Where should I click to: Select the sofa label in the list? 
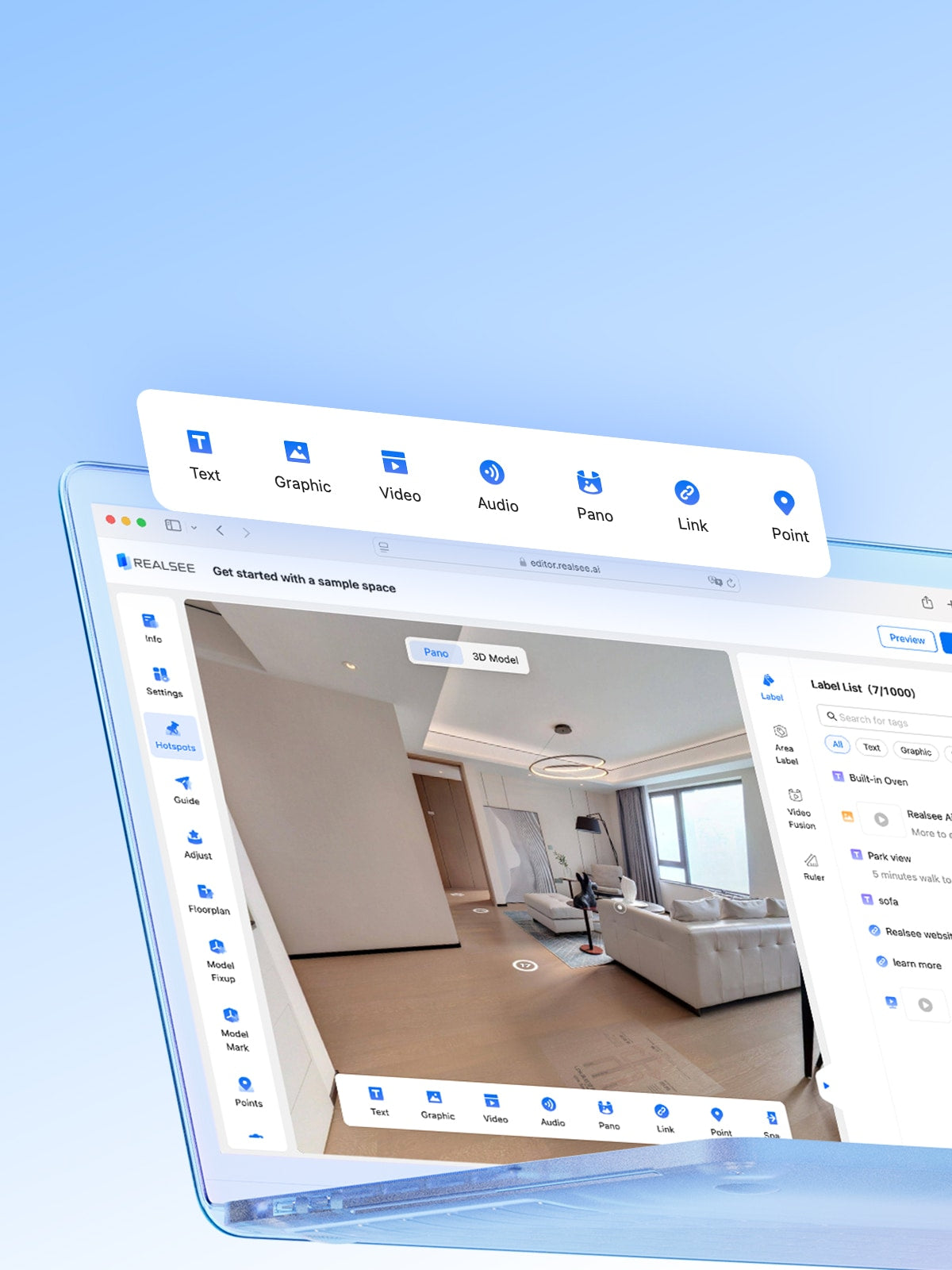click(x=880, y=900)
